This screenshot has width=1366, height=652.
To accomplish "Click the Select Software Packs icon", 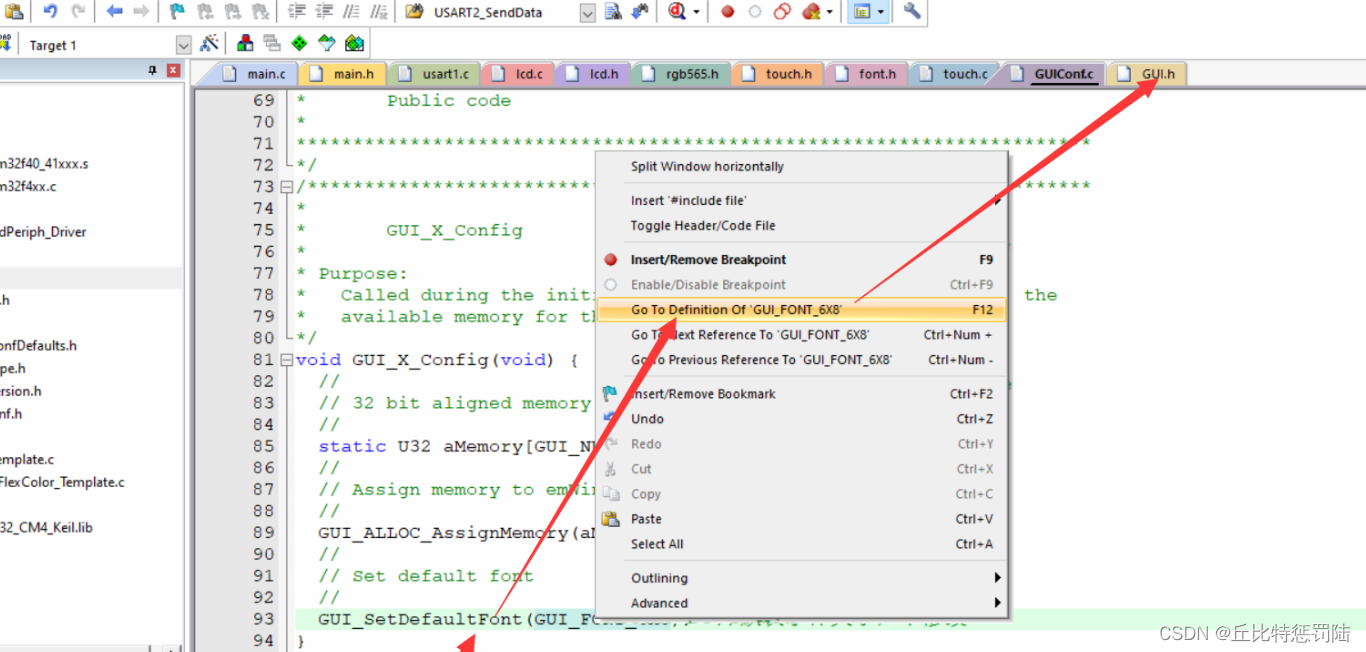I will click(x=326, y=43).
